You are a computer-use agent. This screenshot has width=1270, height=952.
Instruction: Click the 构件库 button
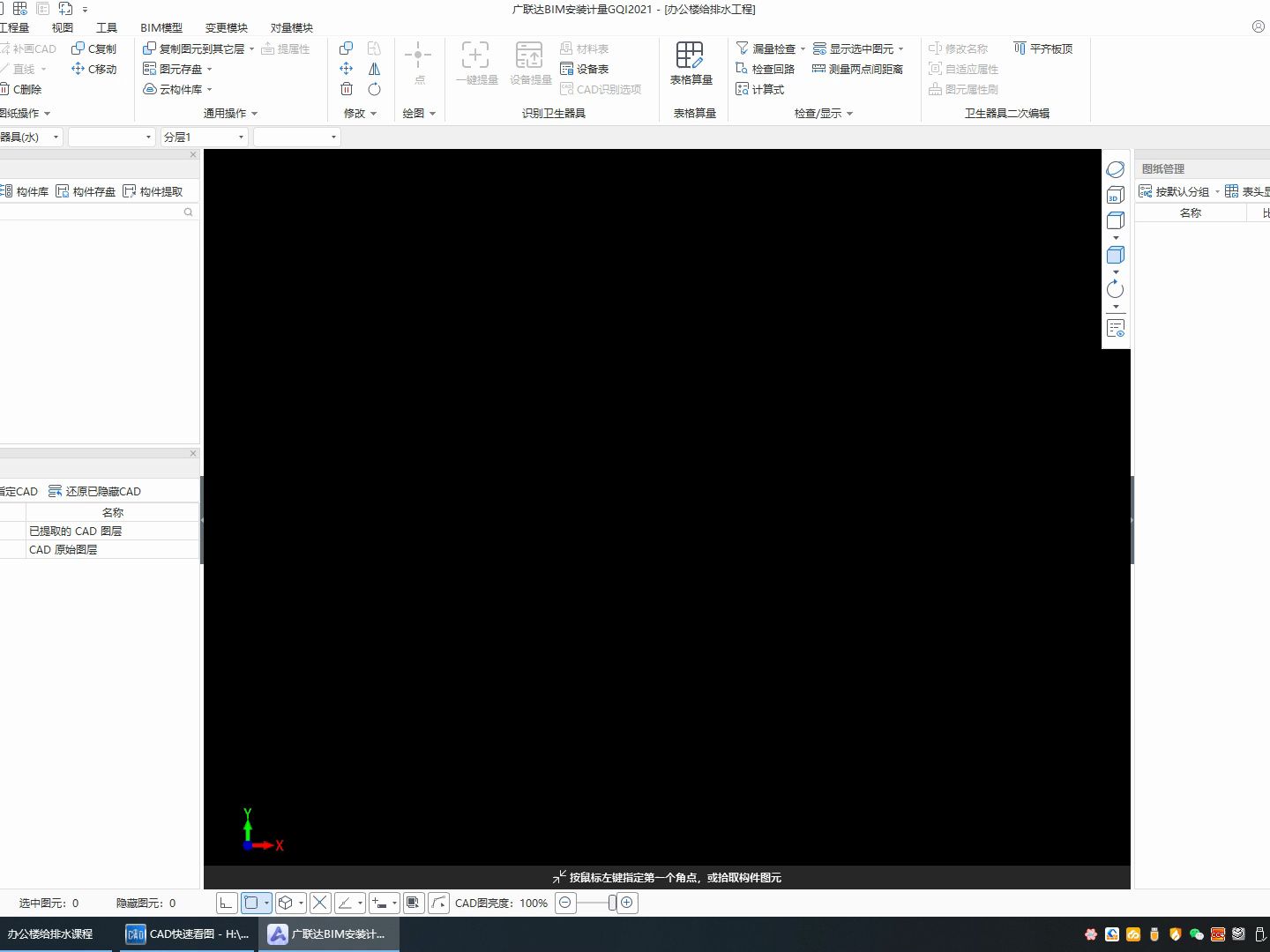point(24,191)
